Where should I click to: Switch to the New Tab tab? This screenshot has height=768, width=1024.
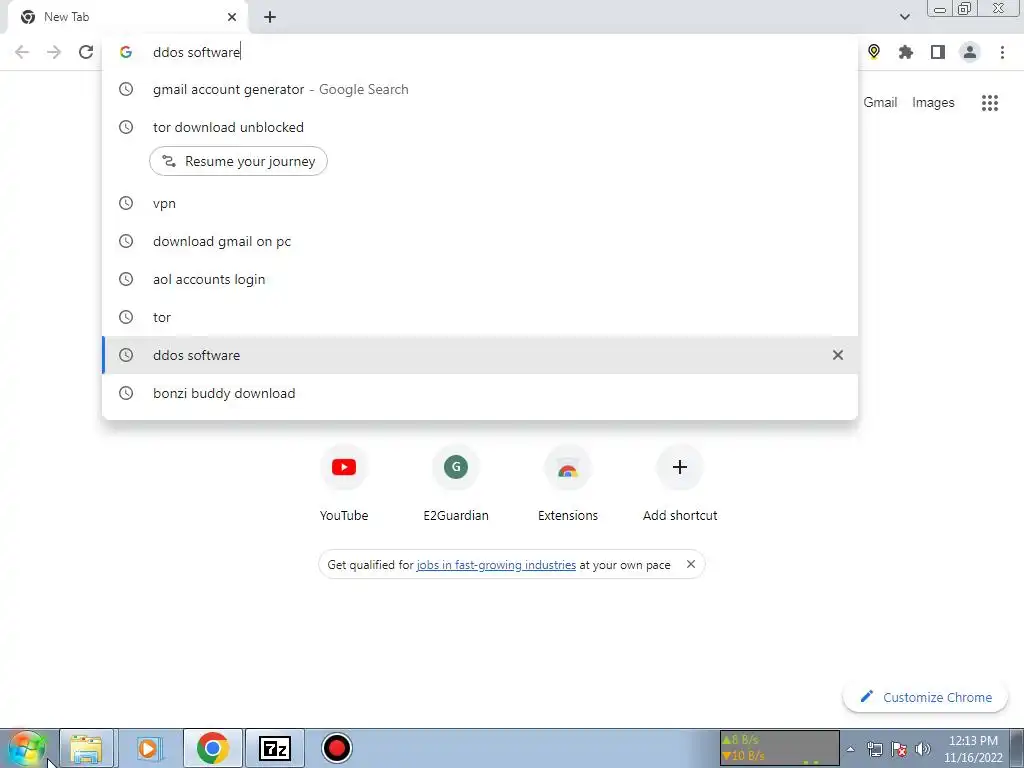click(x=127, y=17)
